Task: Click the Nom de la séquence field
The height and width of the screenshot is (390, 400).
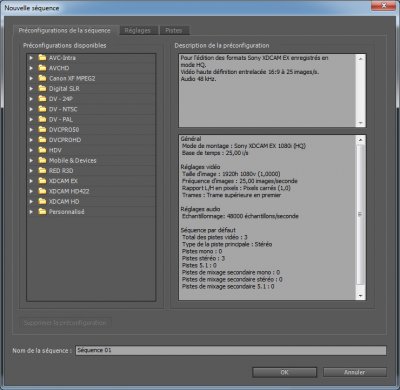Action: pyautogui.click(x=231, y=350)
